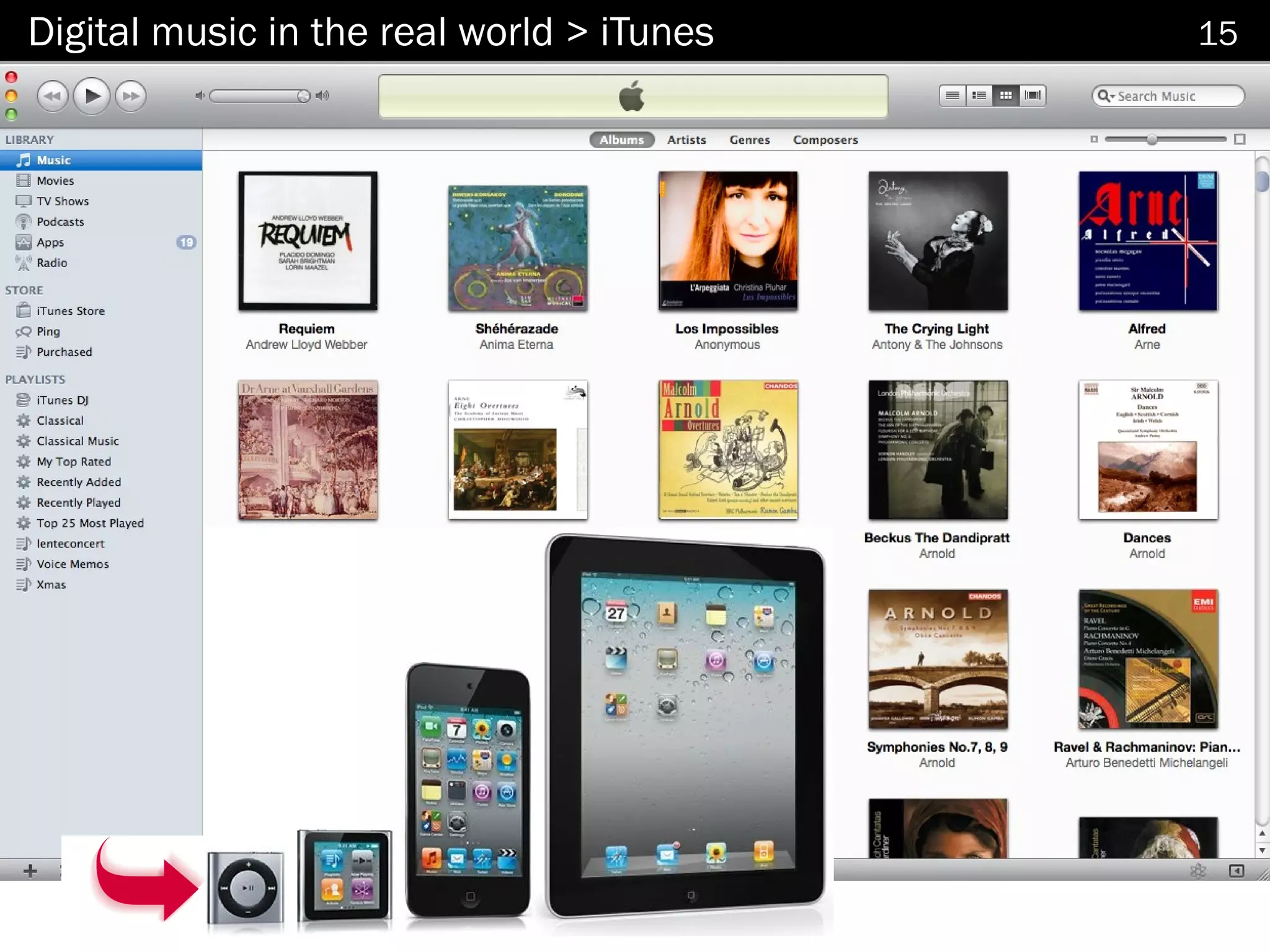Click the Apps update badge 19
This screenshot has width=1270, height=952.
[187, 242]
